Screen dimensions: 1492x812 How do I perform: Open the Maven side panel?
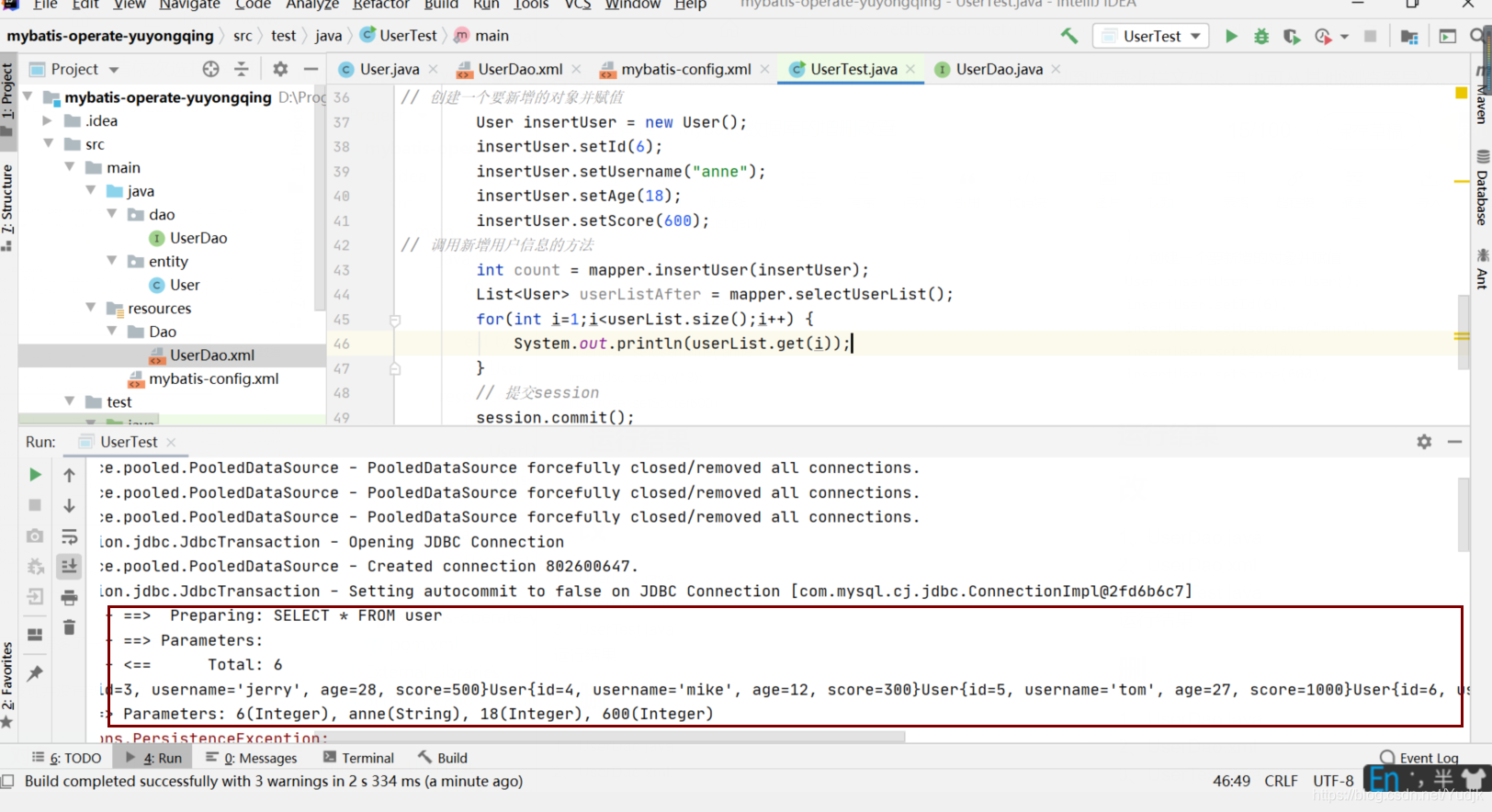click(x=1481, y=96)
